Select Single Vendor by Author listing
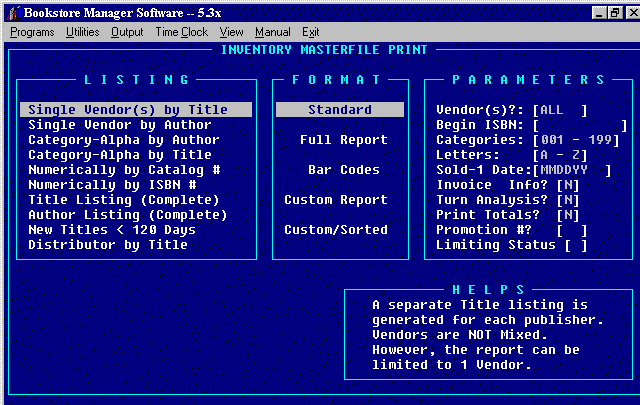640x405 pixels. click(x=120, y=125)
